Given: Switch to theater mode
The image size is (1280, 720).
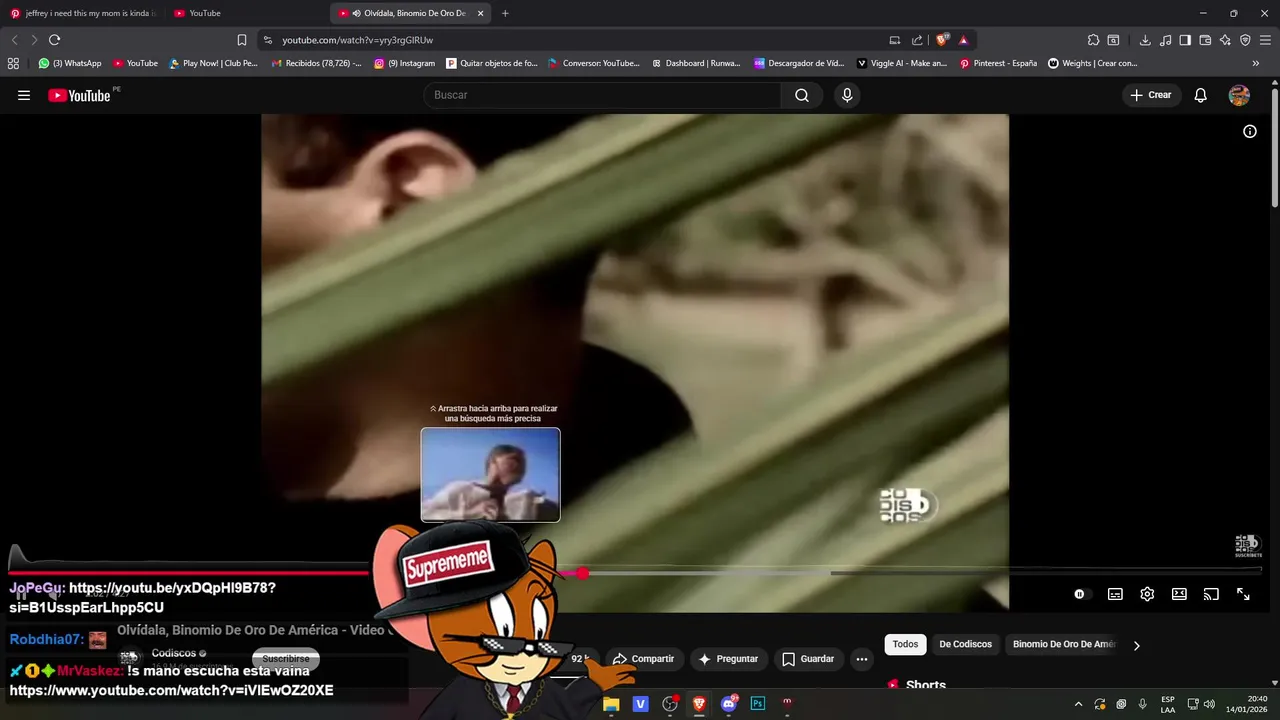Looking at the screenshot, I should click(1179, 594).
